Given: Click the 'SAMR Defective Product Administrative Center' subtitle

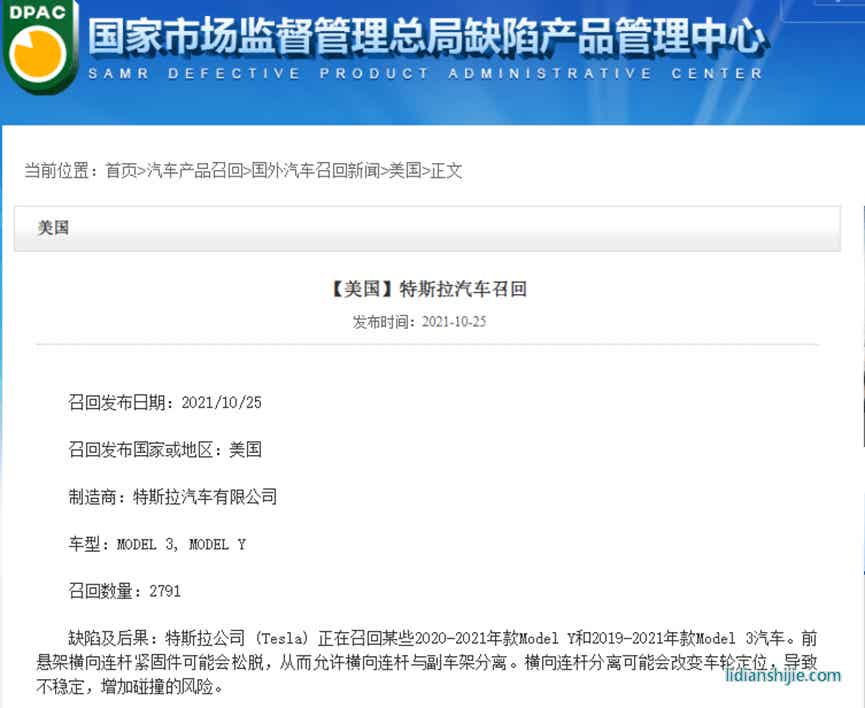Looking at the screenshot, I should 426,74.
